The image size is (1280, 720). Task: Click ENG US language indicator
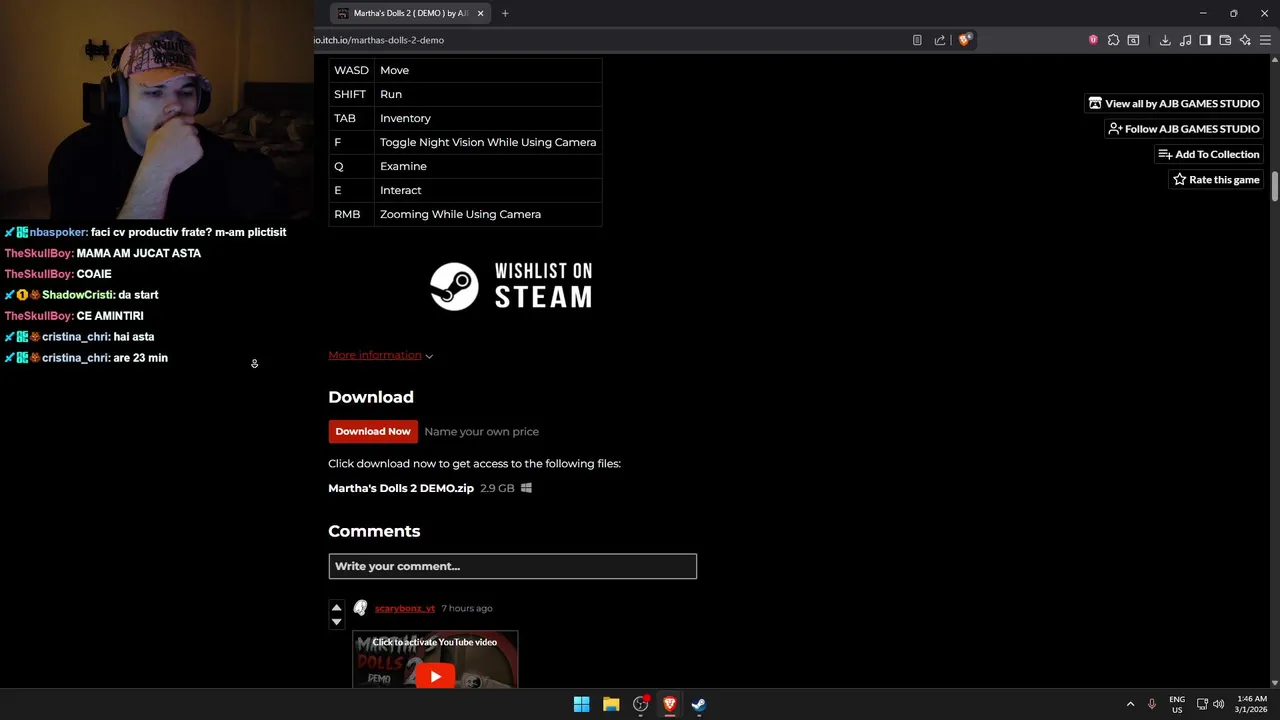point(1177,704)
